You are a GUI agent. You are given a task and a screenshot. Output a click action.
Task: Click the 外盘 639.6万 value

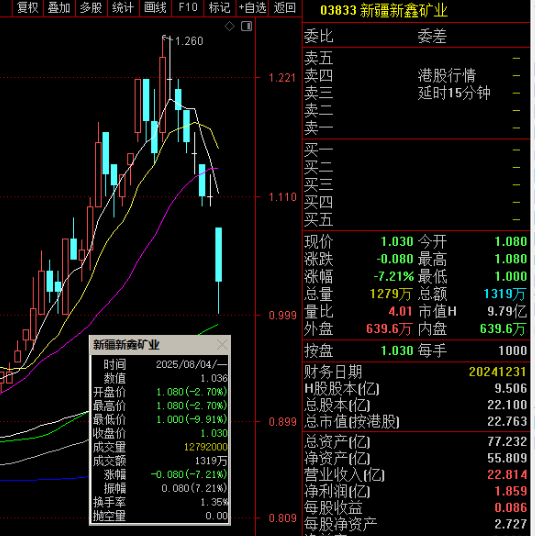pyautogui.click(x=389, y=329)
